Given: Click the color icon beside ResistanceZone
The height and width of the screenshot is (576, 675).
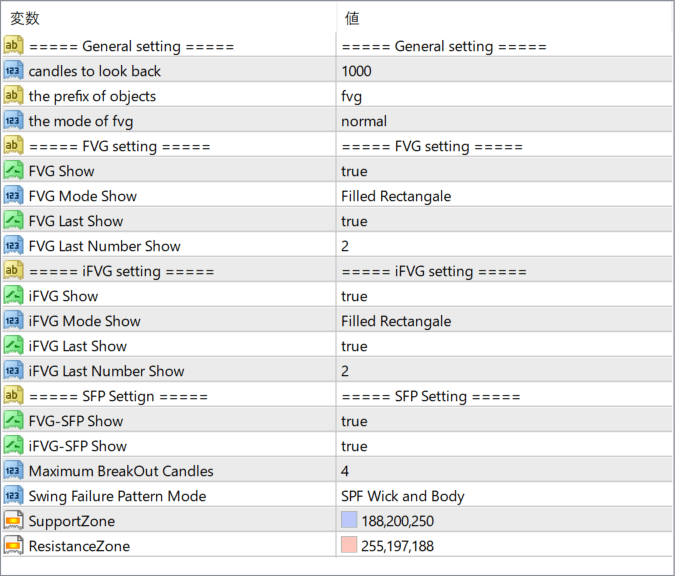Looking at the screenshot, I should click(x=13, y=546).
